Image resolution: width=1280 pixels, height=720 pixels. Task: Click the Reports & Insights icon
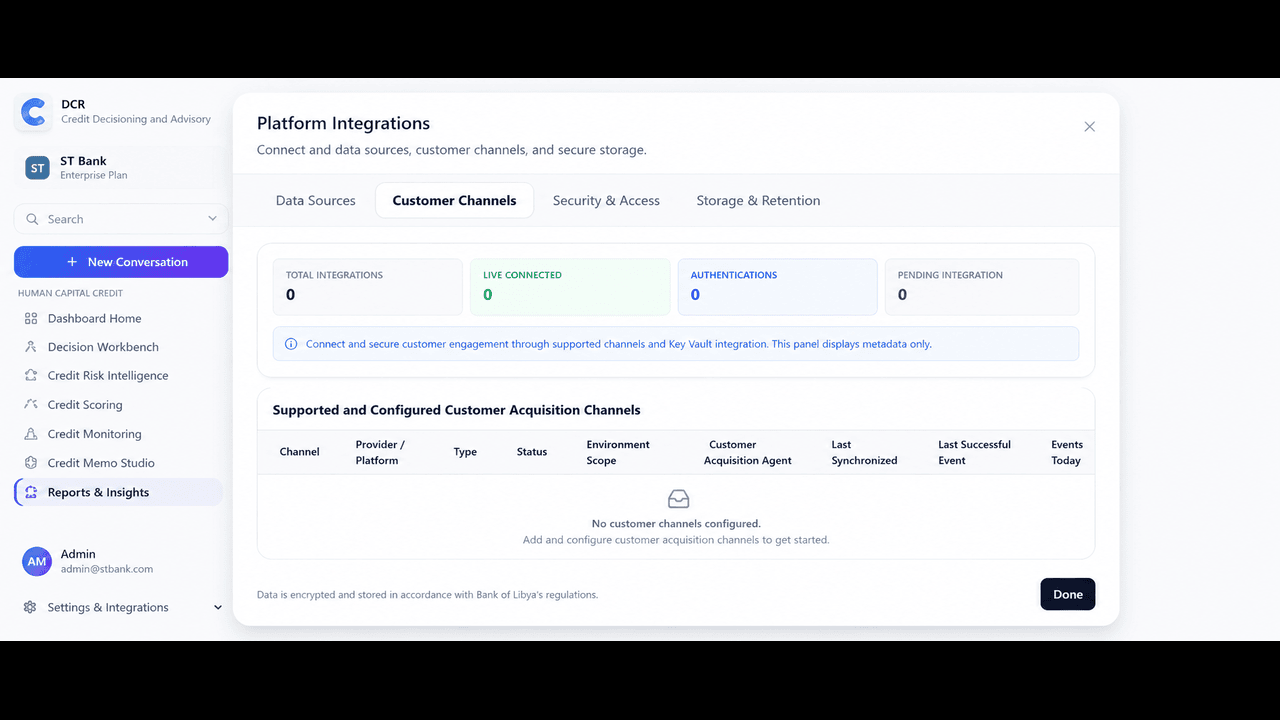click(31, 492)
